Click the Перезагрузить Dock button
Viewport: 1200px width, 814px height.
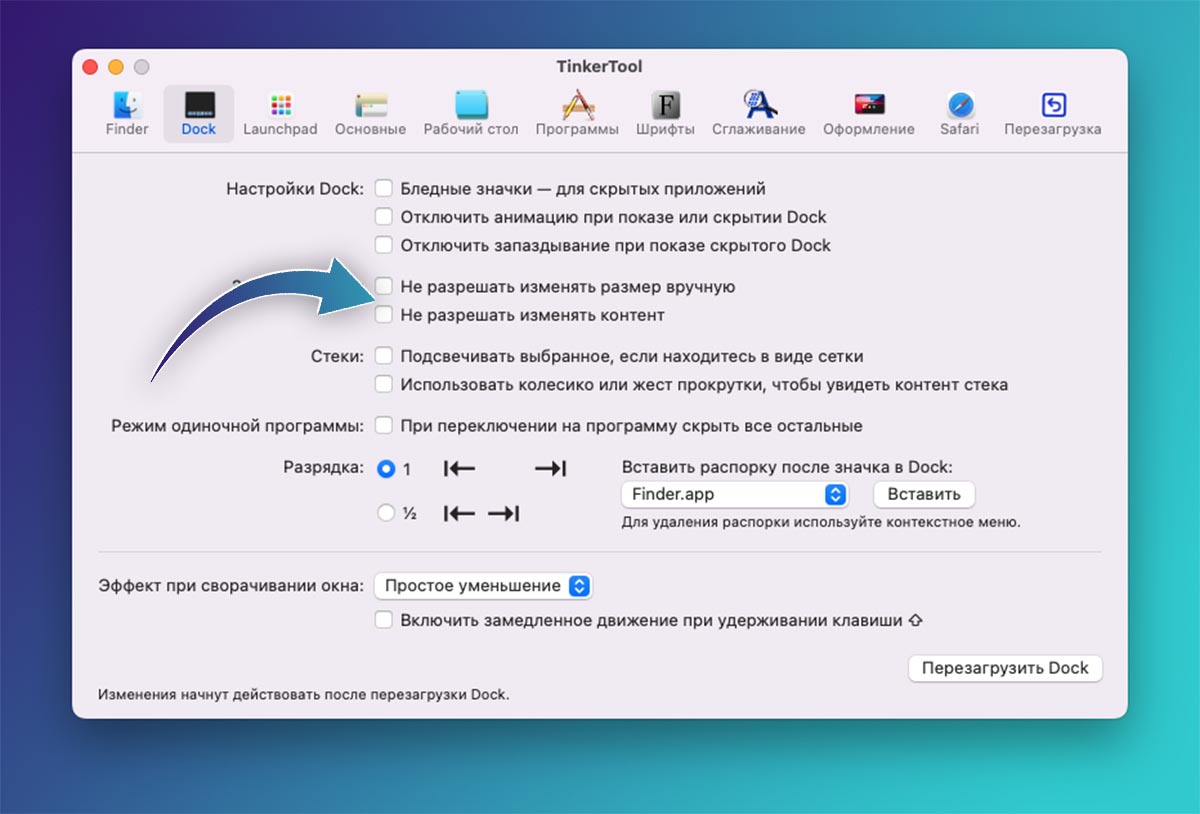coord(1005,668)
